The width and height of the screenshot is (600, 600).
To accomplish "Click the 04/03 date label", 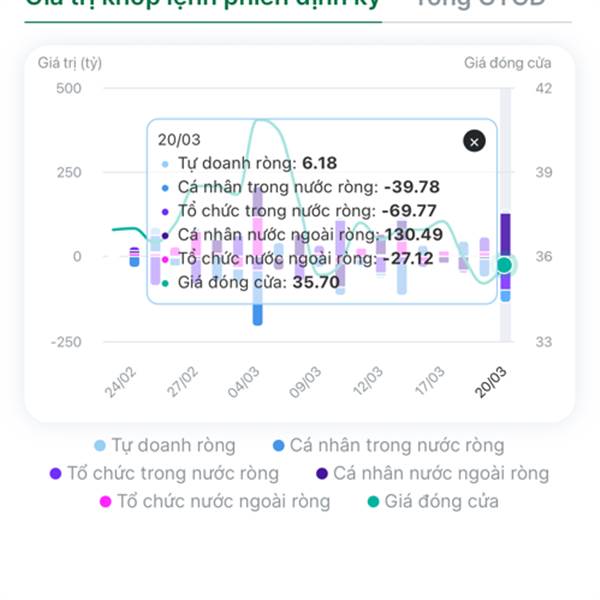I will point(244,382).
